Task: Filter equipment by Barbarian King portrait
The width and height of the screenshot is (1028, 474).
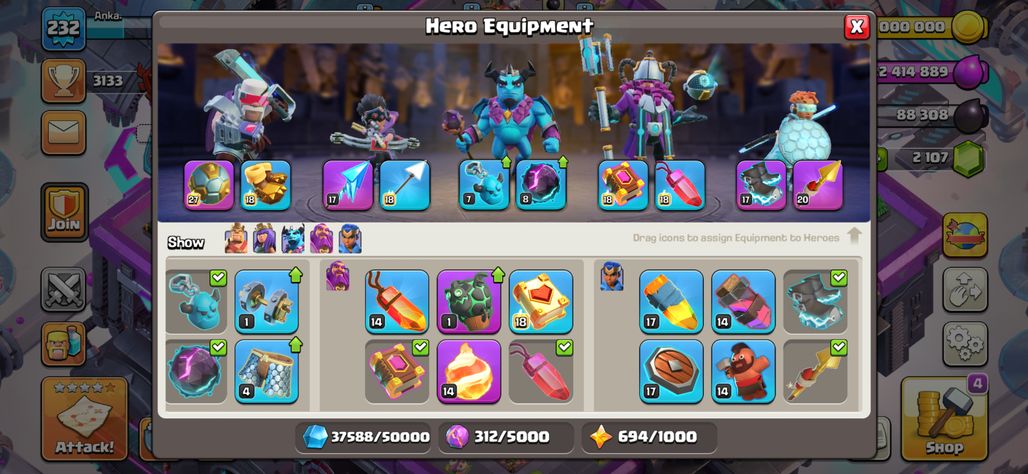Action: pyautogui.click(x=236, y=239)
